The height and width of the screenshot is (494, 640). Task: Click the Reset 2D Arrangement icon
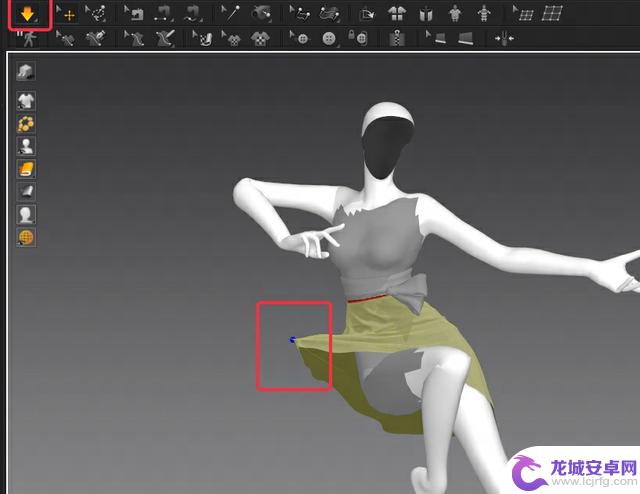[367, 14]
